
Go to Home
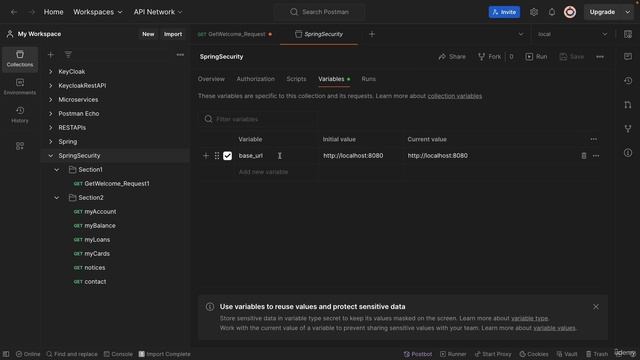[x=53, y=12]
